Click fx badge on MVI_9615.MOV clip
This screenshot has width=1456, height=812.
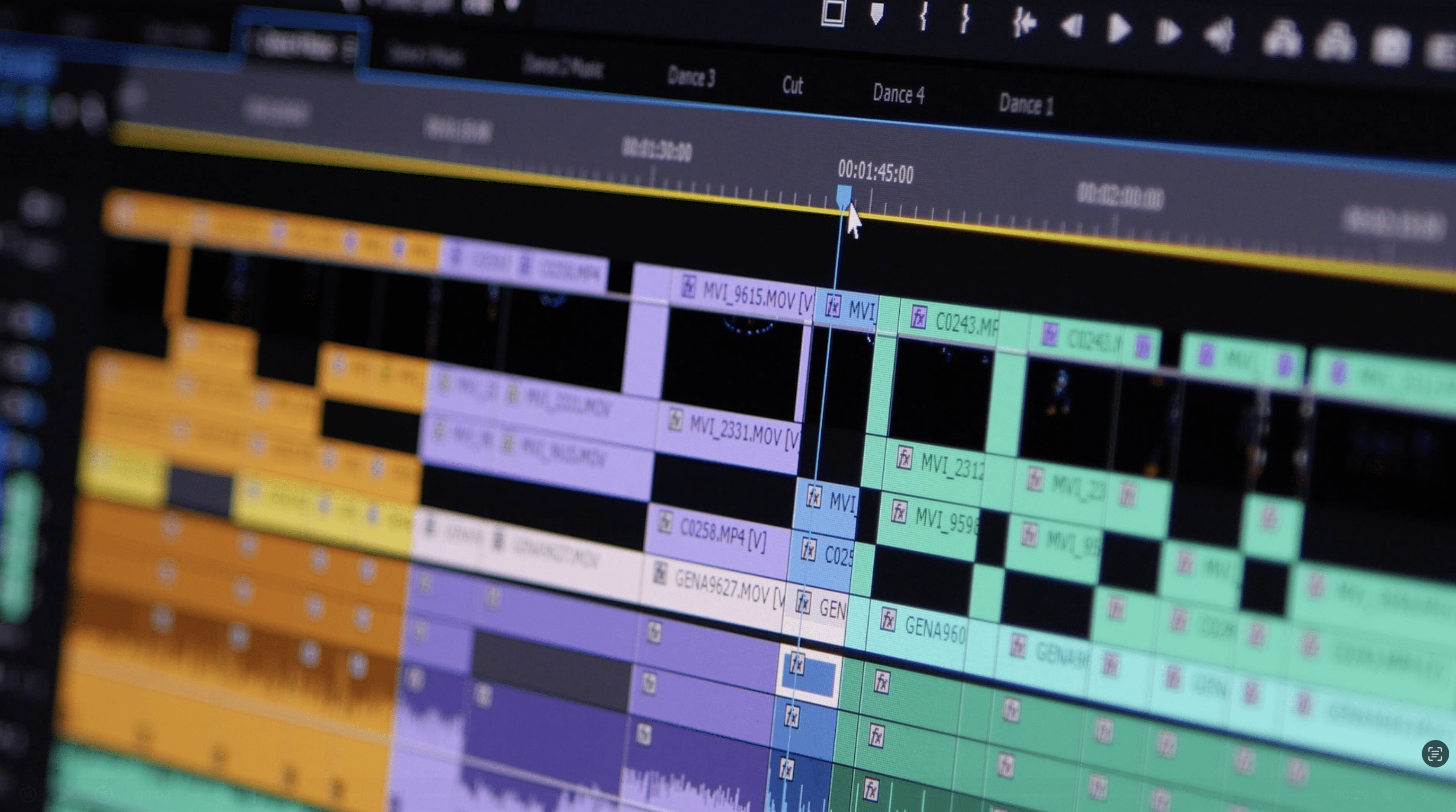tap(688, 286)
